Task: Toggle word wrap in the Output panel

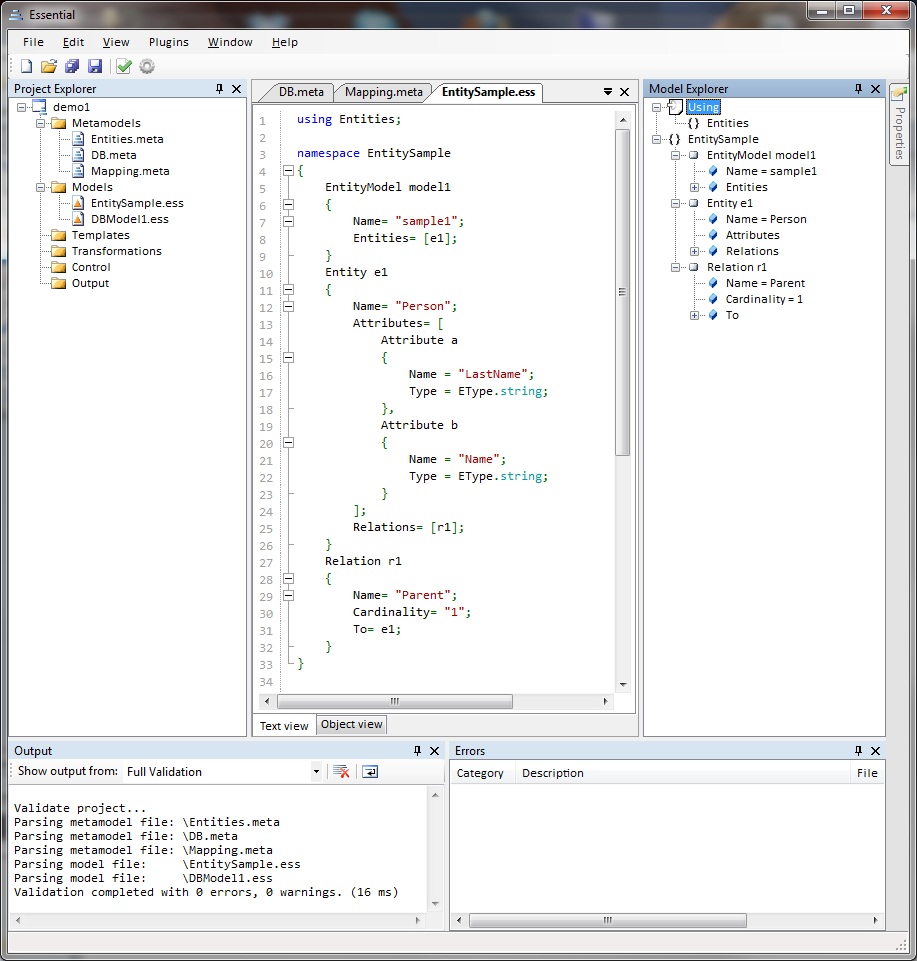Action: (370, 771)
